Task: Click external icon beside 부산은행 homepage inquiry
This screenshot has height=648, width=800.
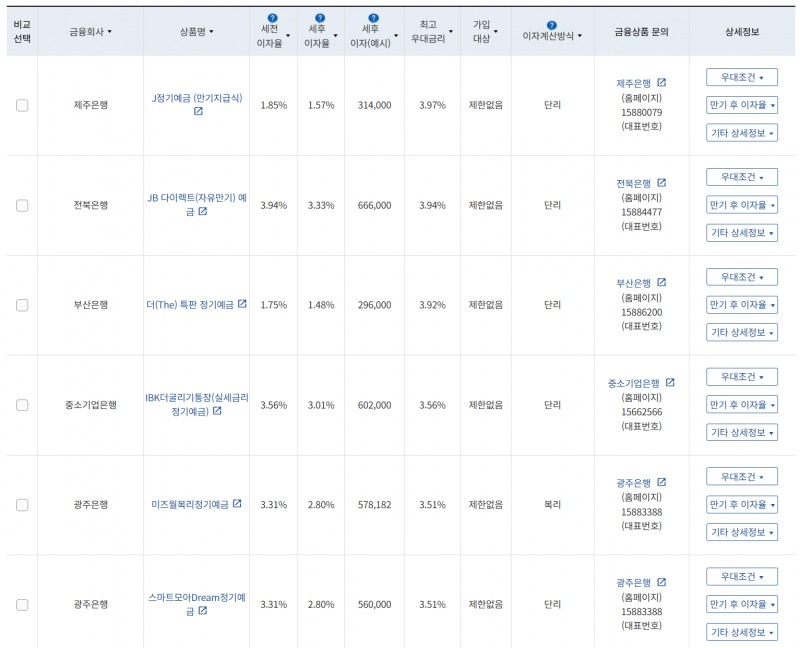Action: (662, 282)
